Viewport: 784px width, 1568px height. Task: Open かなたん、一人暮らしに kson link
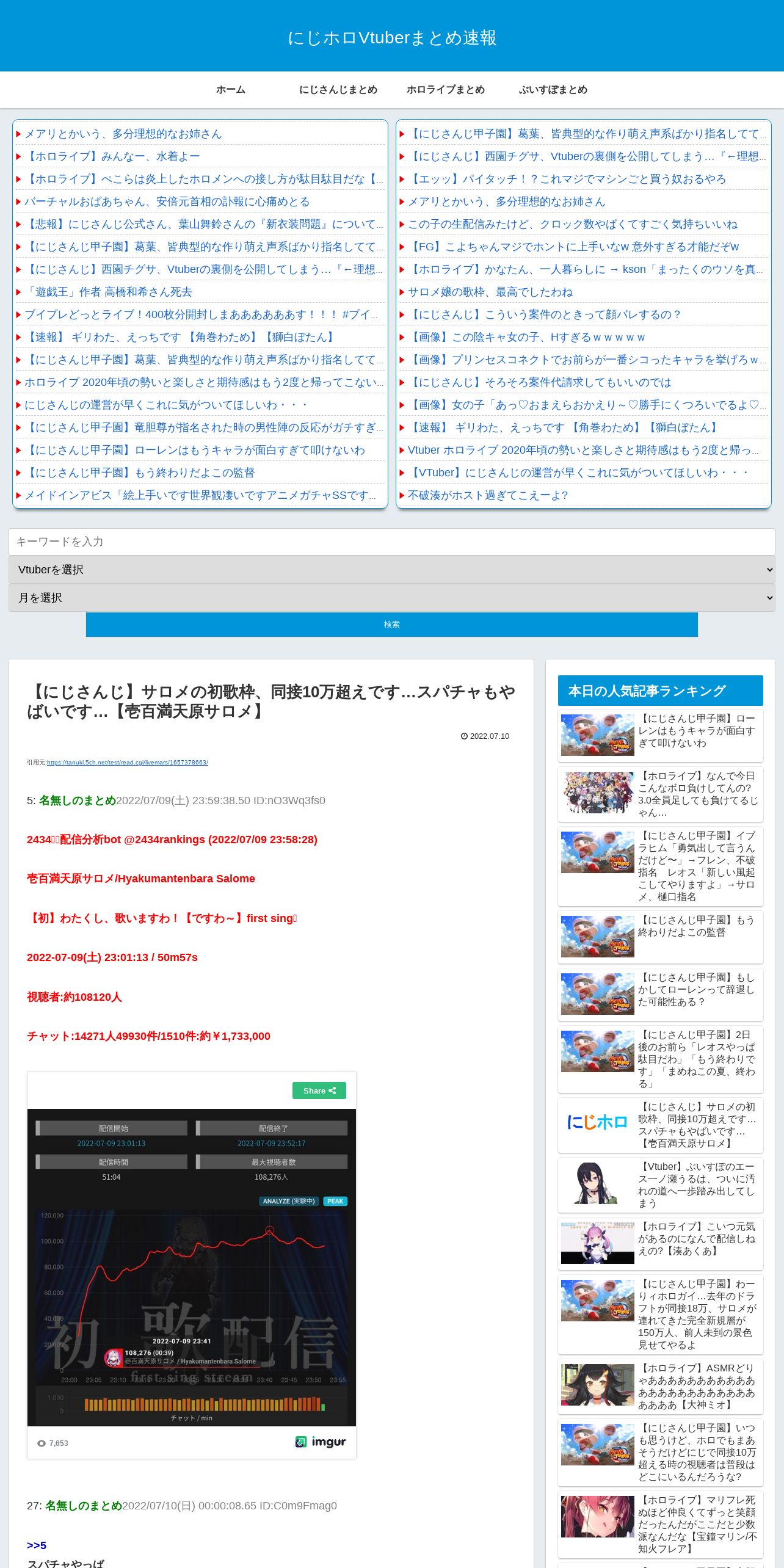[587, 269]
